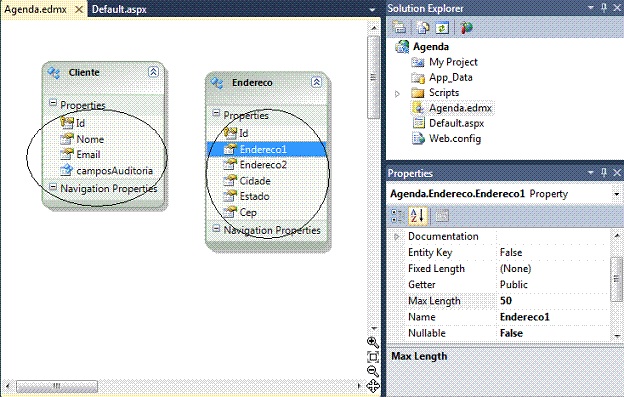624x397 pixels.
Task: Pin the Solution Explorer panel
Action: coord(604,8)
